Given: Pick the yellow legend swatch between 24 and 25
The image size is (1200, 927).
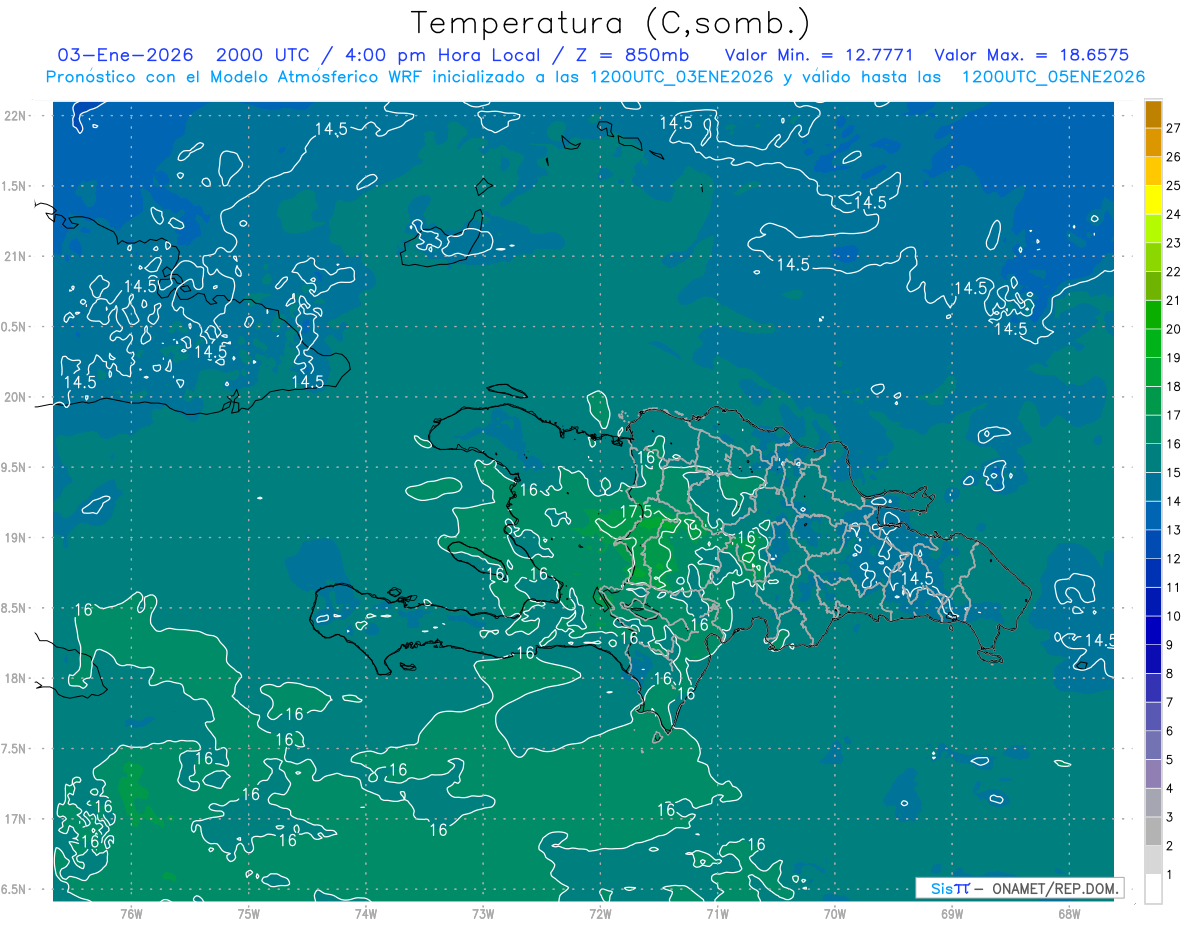Looking at the screenshot, I should (x=1153, y=200).
